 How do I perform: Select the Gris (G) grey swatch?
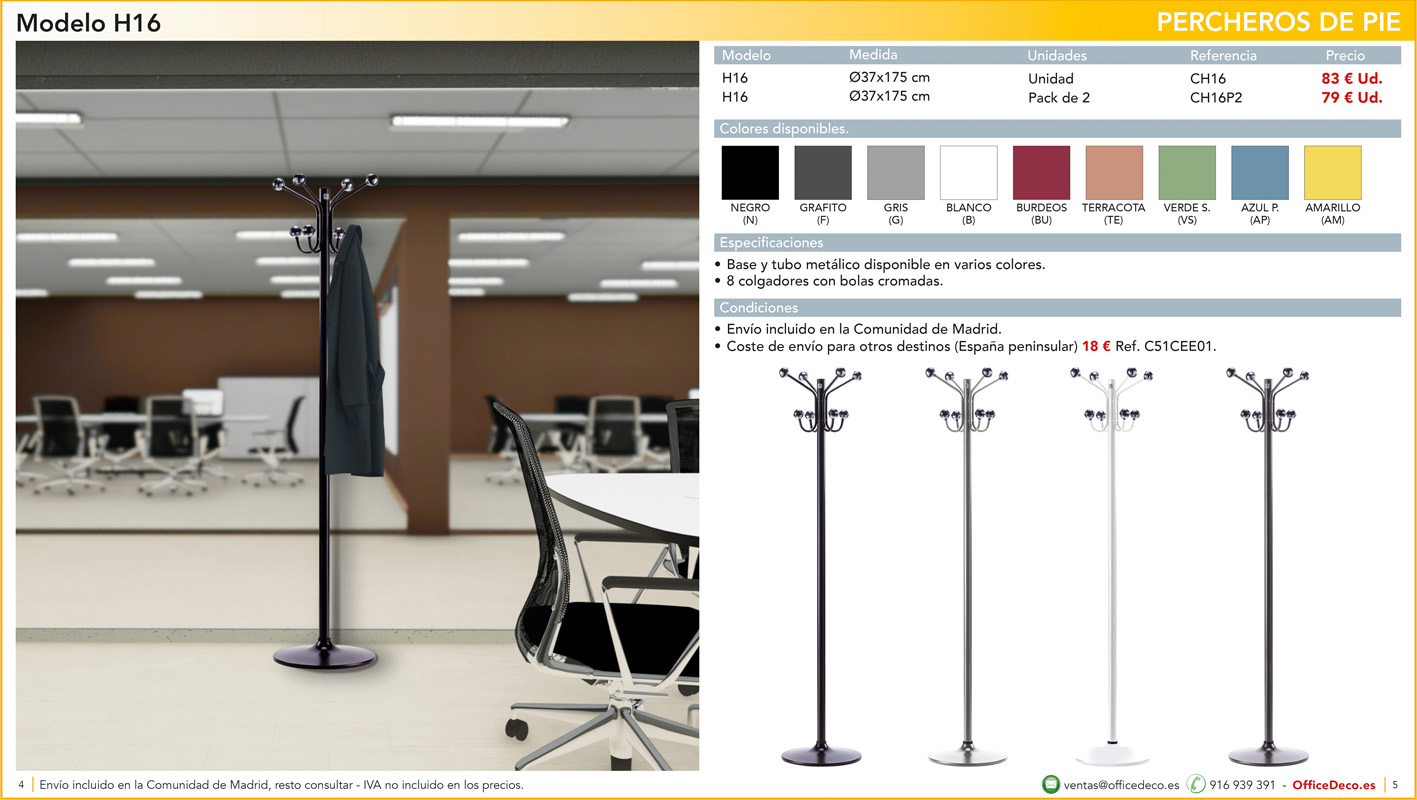896,173
